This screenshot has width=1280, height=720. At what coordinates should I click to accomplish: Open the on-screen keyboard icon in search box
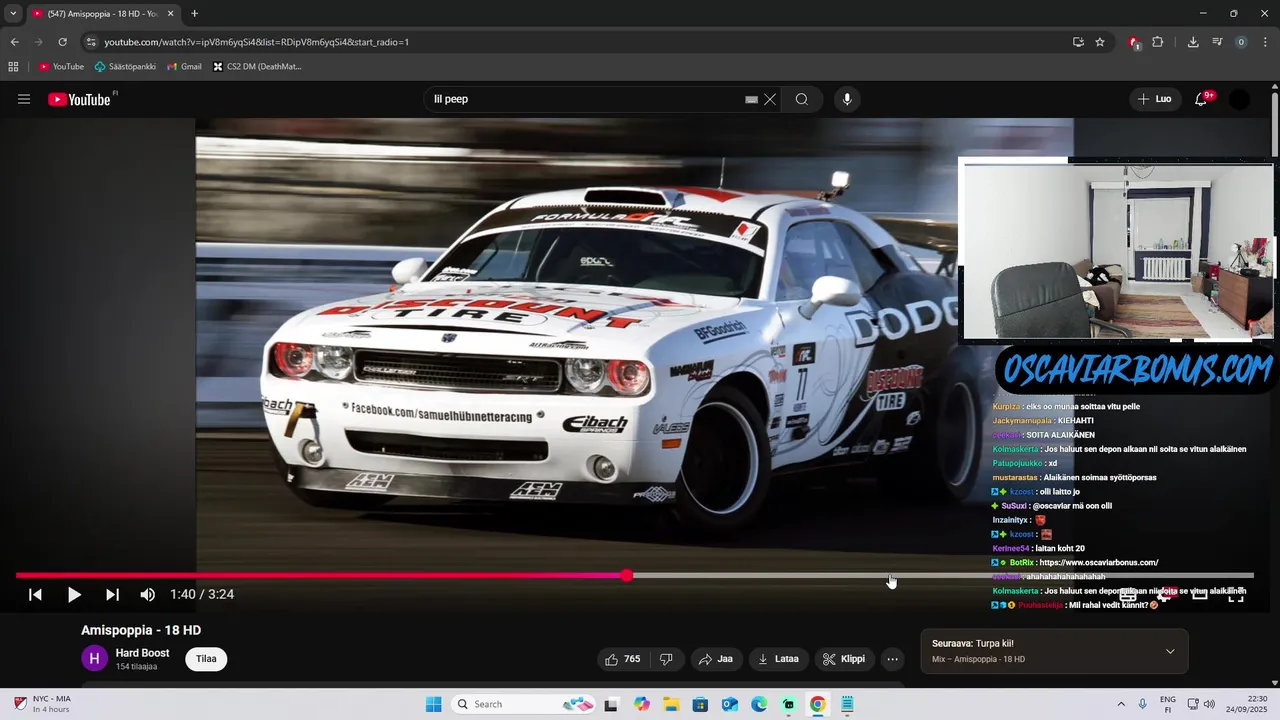point(751,99)
